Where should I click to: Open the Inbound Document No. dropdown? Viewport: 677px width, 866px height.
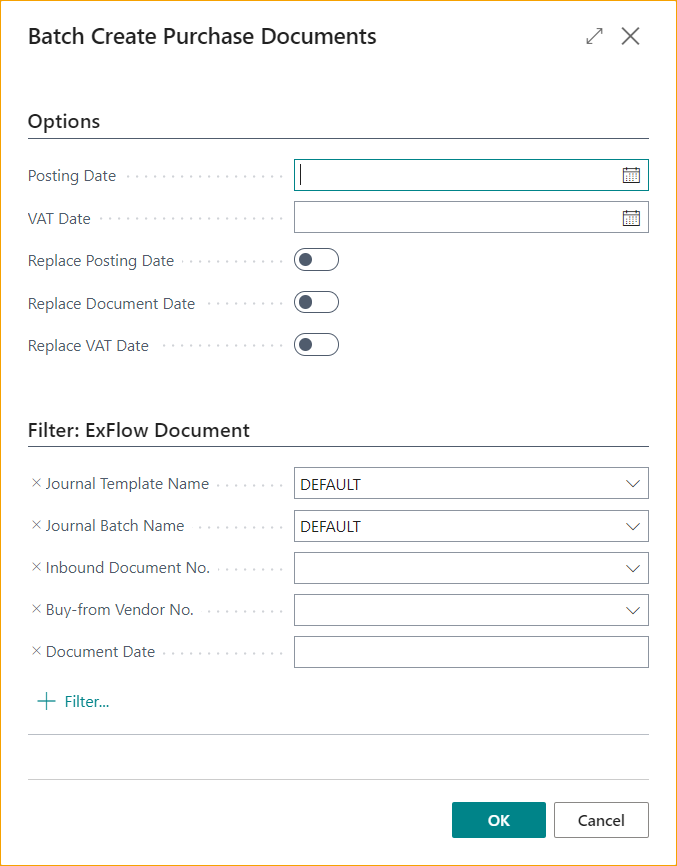633,568
